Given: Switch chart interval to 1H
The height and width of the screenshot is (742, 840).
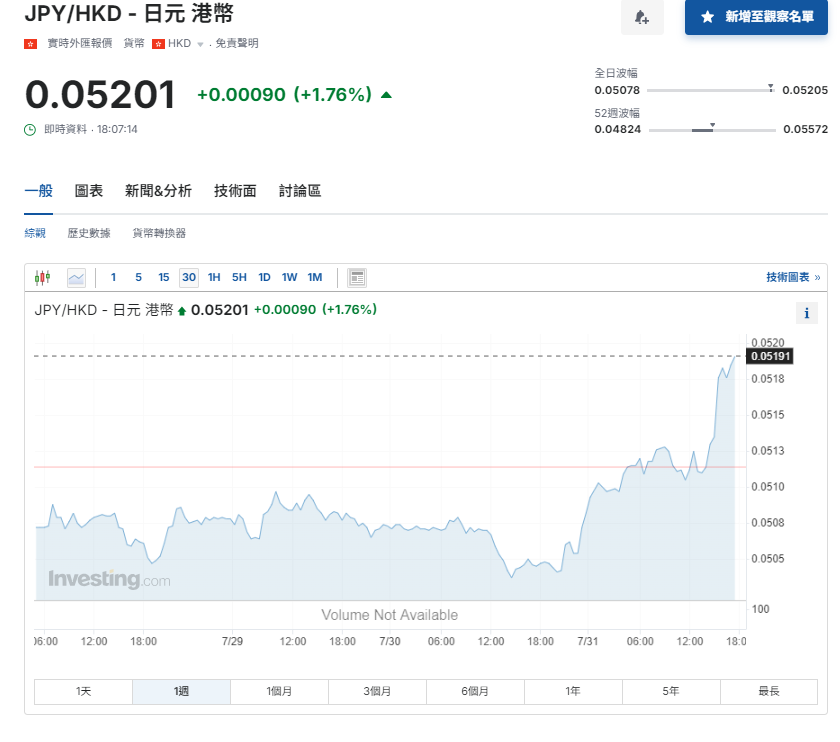Looking at the screenshot, I should tap(214, 277).
